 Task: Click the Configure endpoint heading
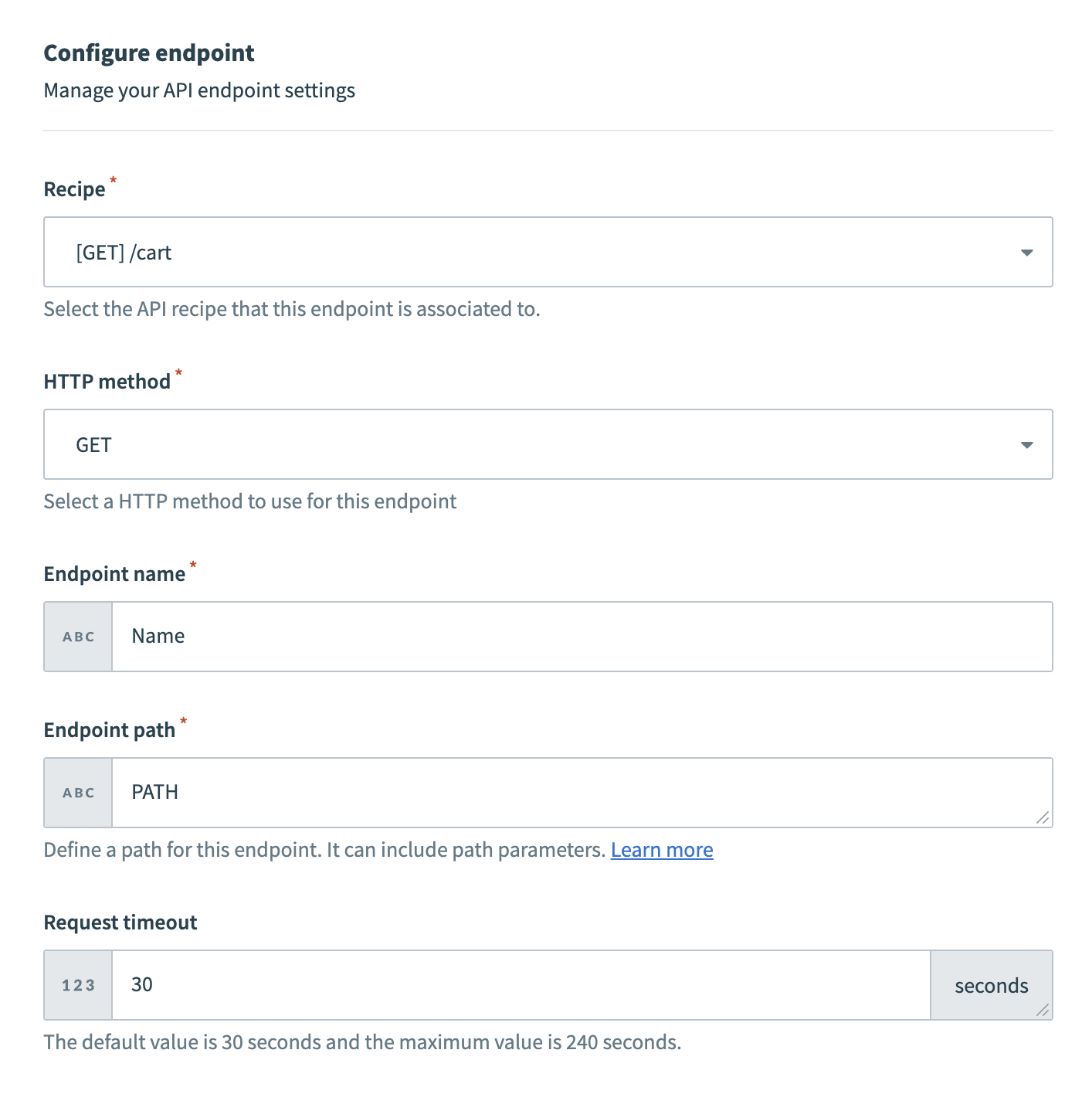148,53
